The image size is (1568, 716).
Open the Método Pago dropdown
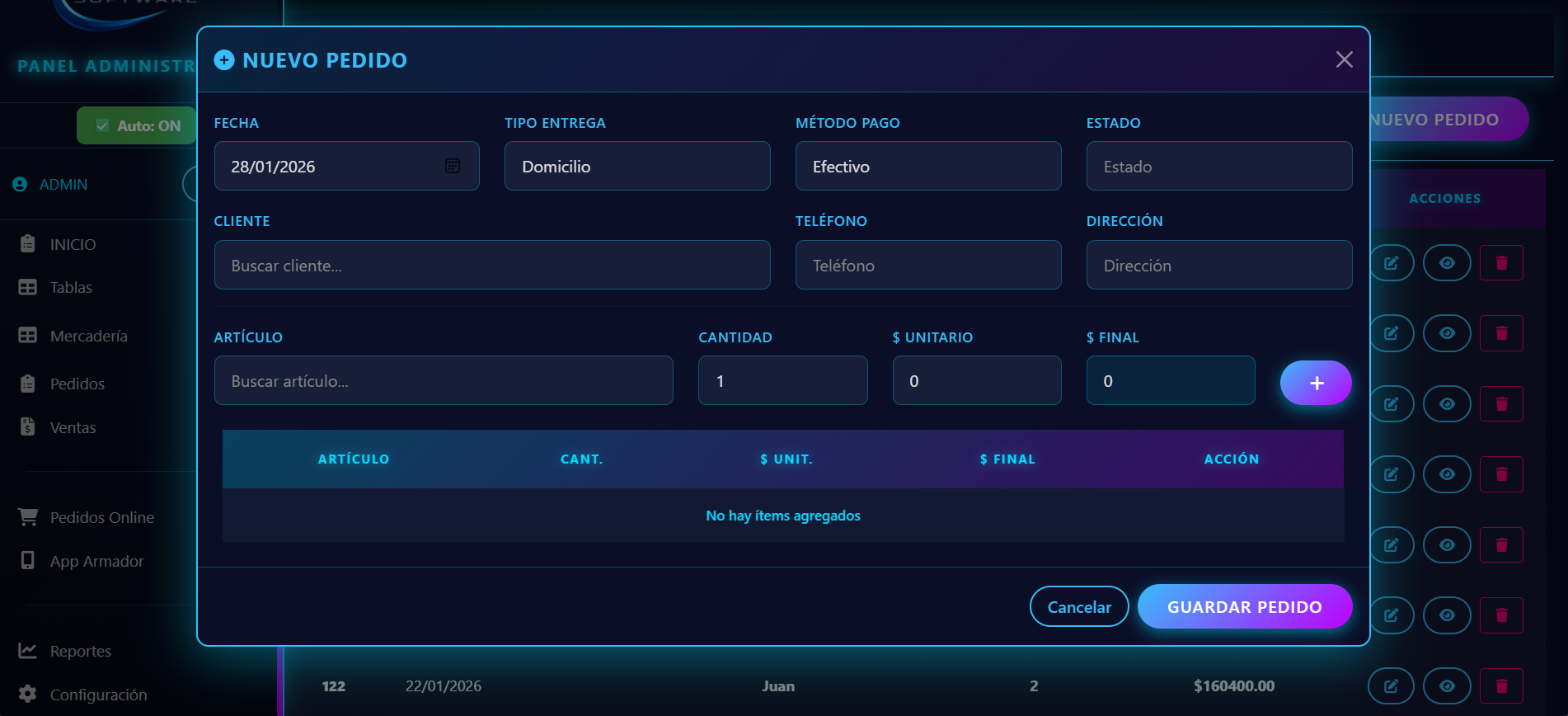coord(927,167)
